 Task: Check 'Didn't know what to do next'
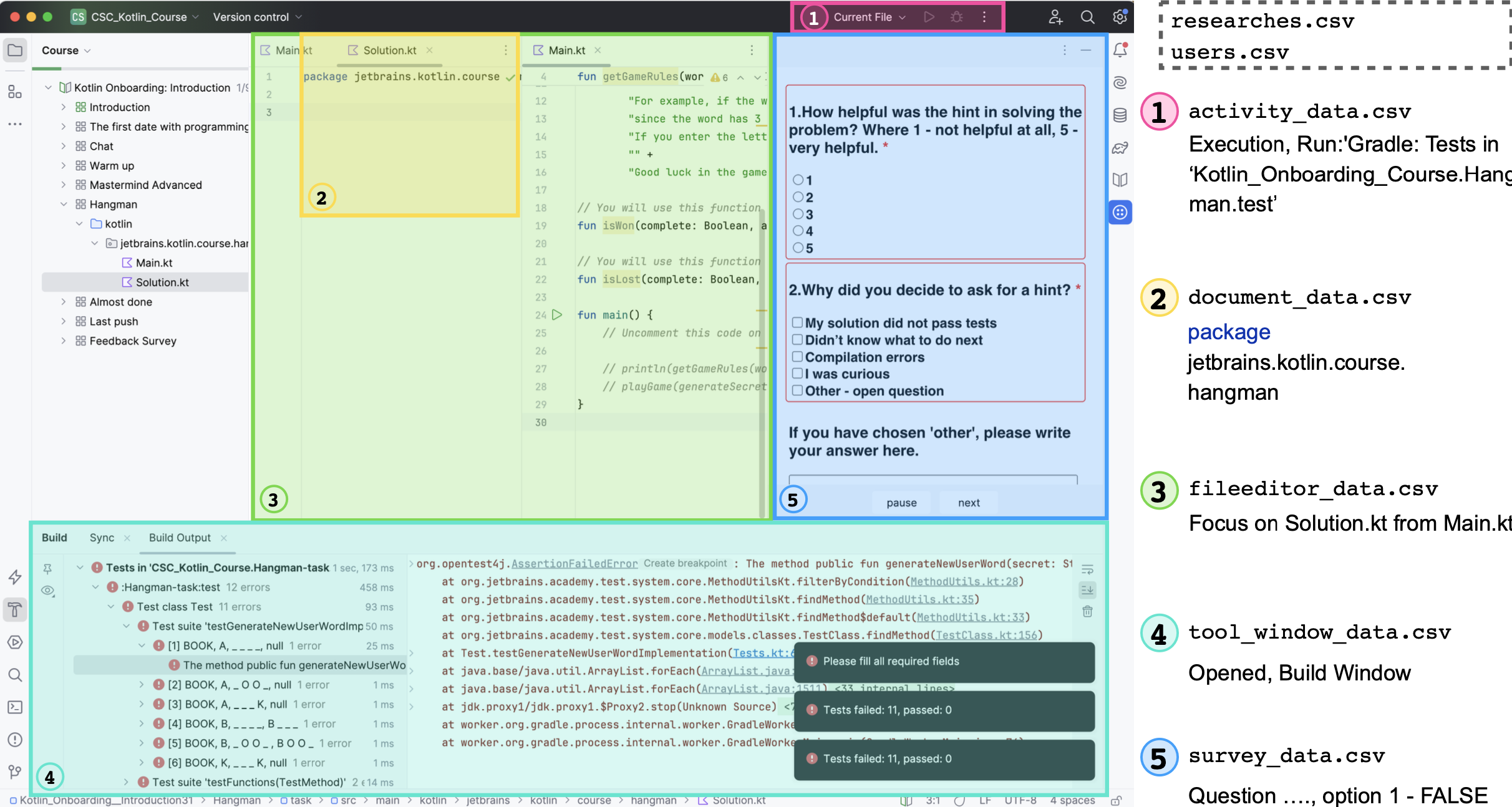pyautogui.click(x=797, y=340)
